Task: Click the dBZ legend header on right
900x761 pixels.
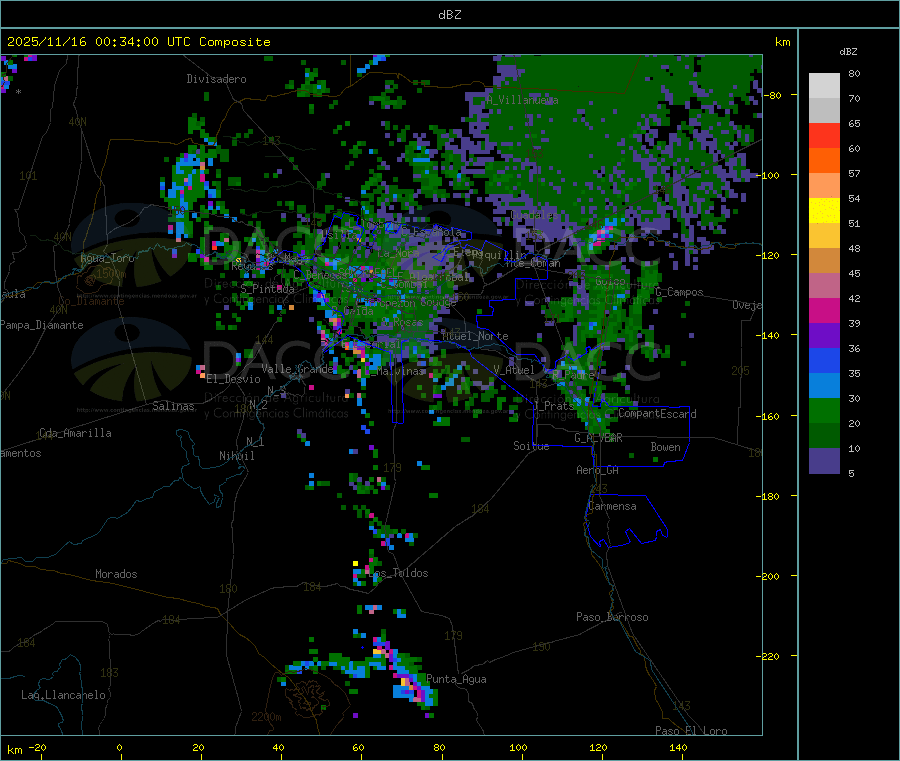Action: click(x=848, y=52)
